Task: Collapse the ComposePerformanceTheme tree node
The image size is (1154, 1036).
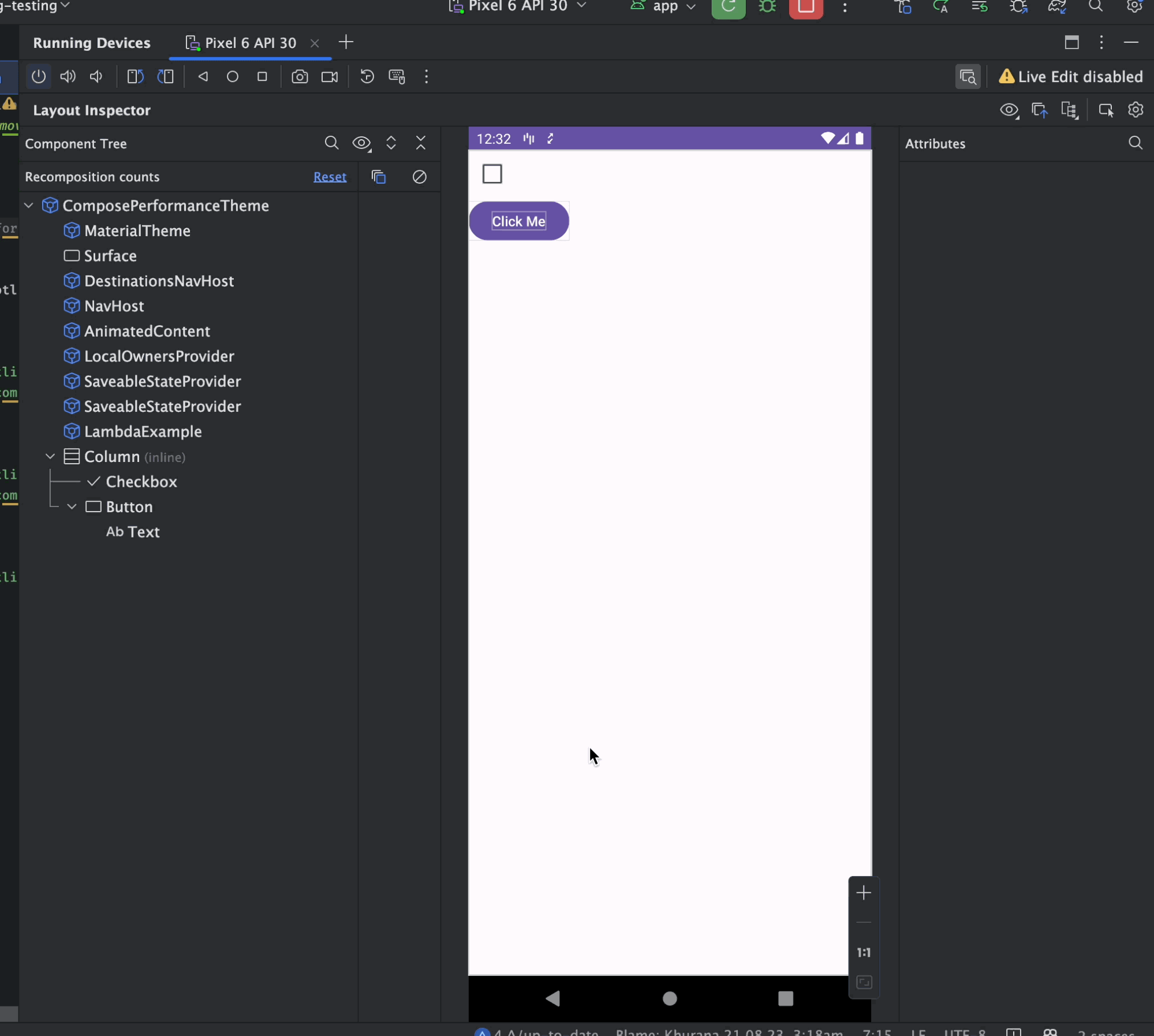Action: (x=29, y=206)
